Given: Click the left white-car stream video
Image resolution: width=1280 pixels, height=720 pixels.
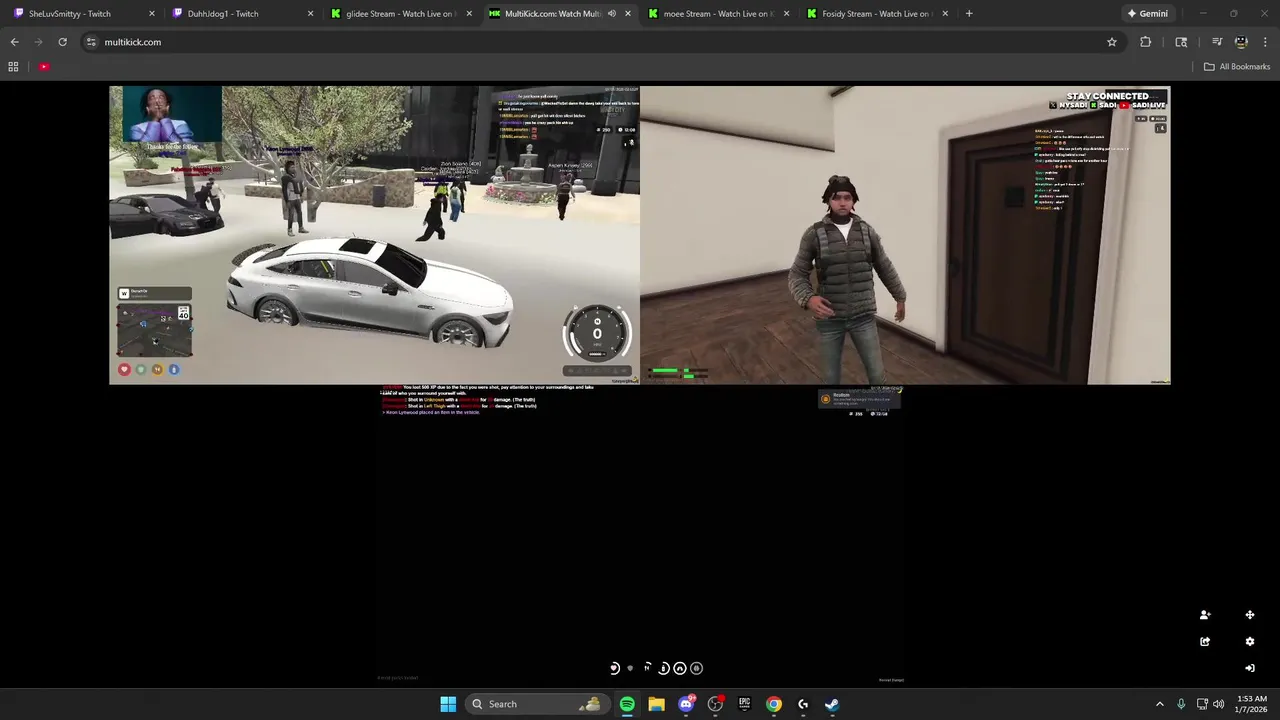Looking at the screenshot, I should coord(375,235).
